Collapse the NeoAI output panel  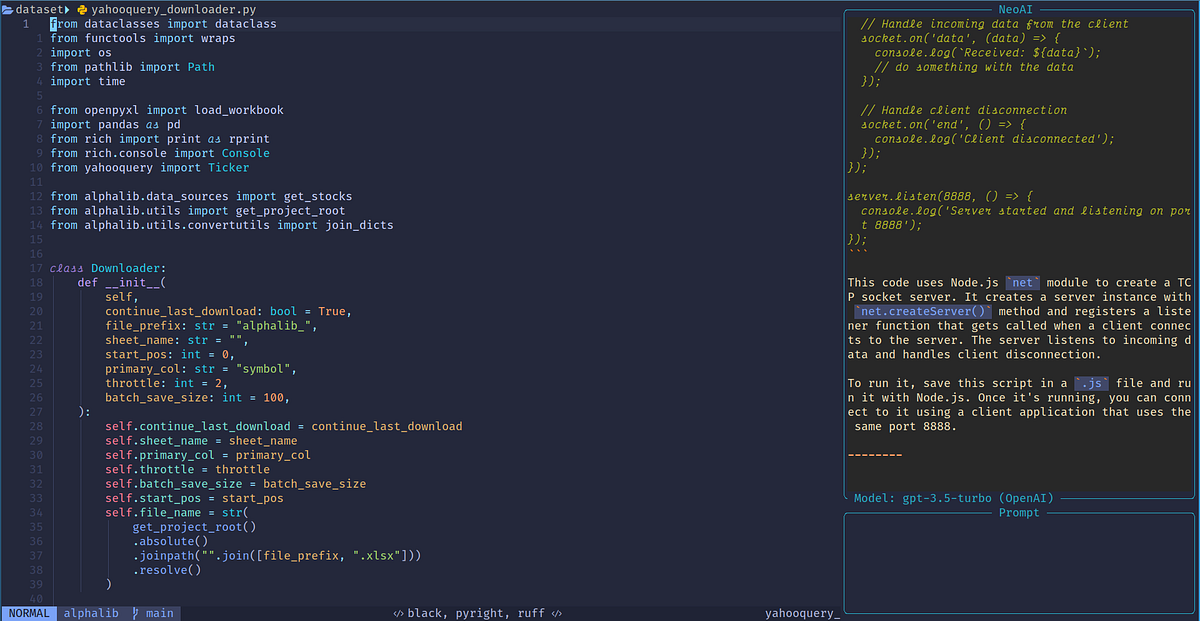[x=1015, y=9]
